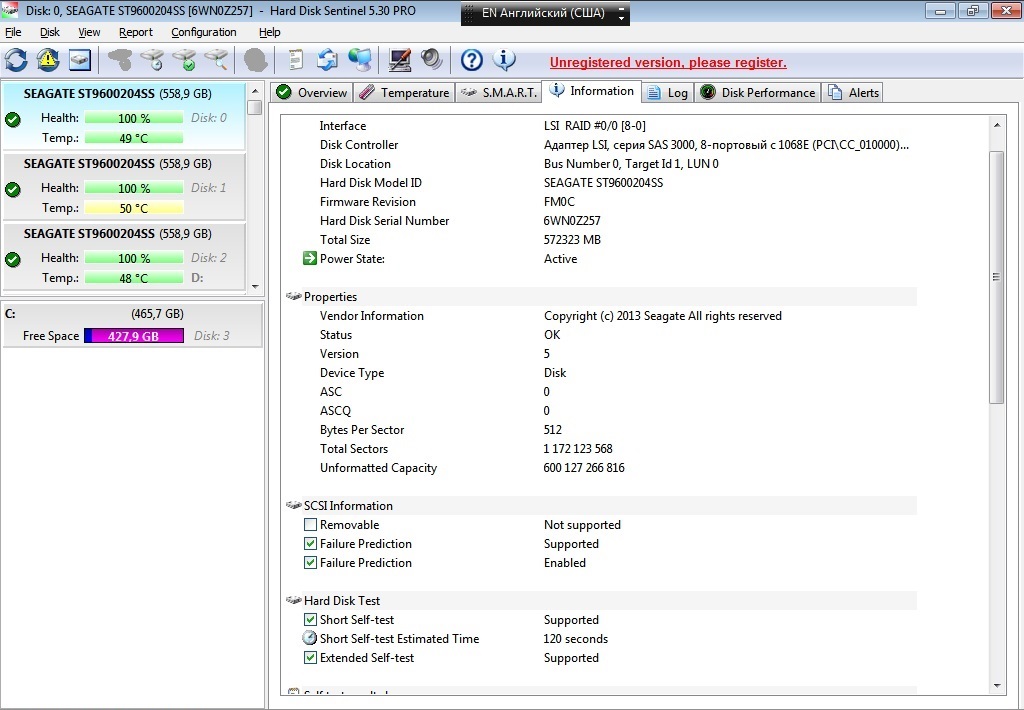Click the globe network computer icon
The width and height of the screenshot is (1024, 710).
click(359, 60)
